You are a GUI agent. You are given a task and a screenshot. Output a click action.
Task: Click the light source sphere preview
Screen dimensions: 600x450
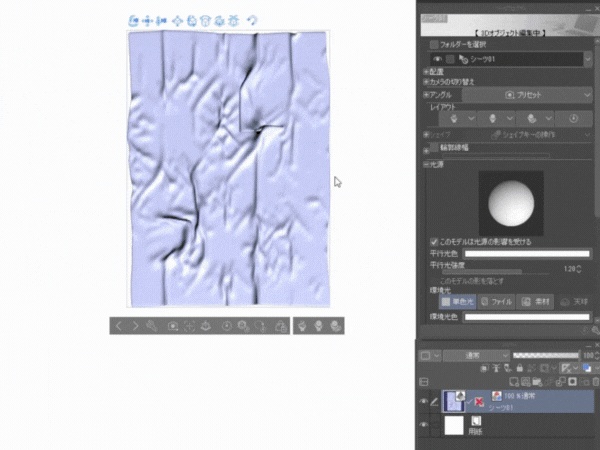pyautogui.click(x=511, y=203)
